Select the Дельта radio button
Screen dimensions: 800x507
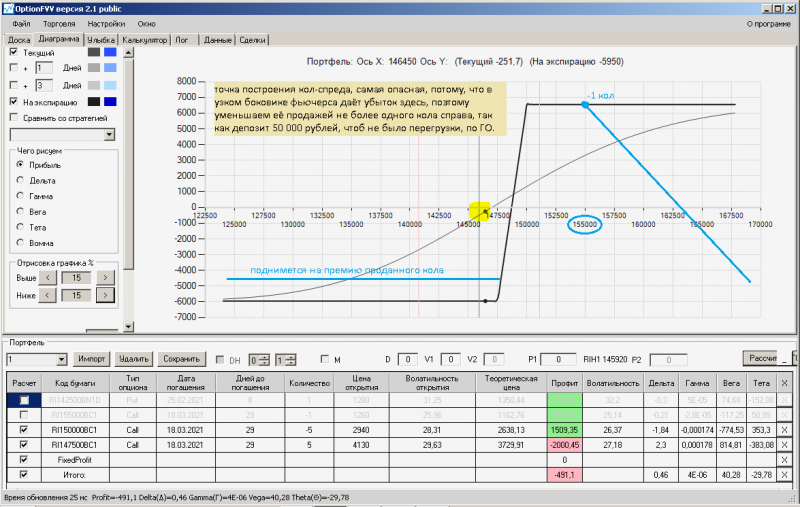[20, 180]
